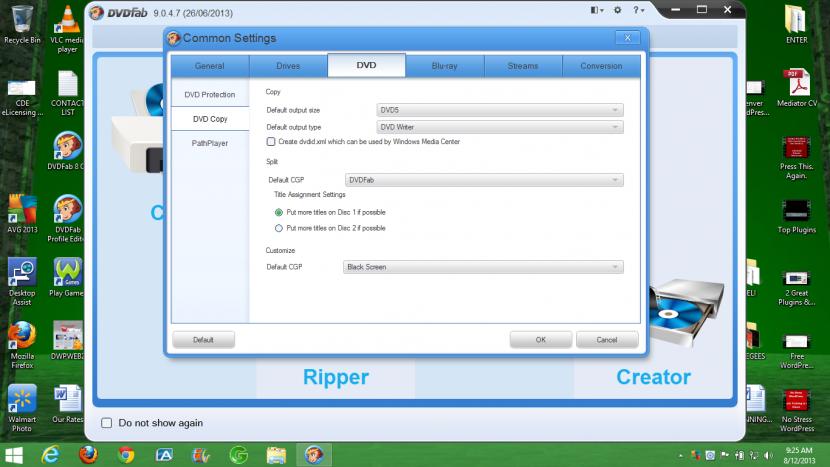Open the CONTACT LIST desktop file

tap(67, 93)
